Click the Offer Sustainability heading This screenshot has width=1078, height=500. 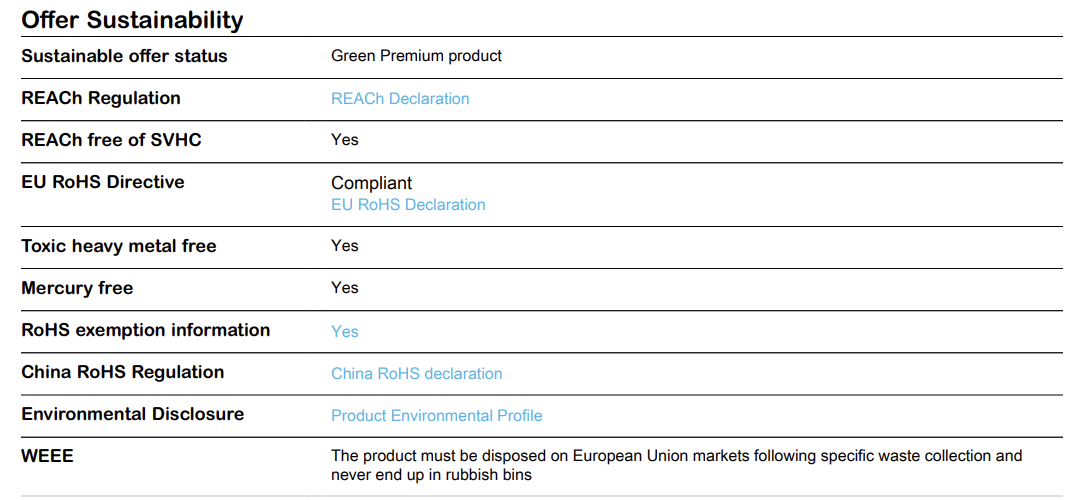click(x=132, y=20)
